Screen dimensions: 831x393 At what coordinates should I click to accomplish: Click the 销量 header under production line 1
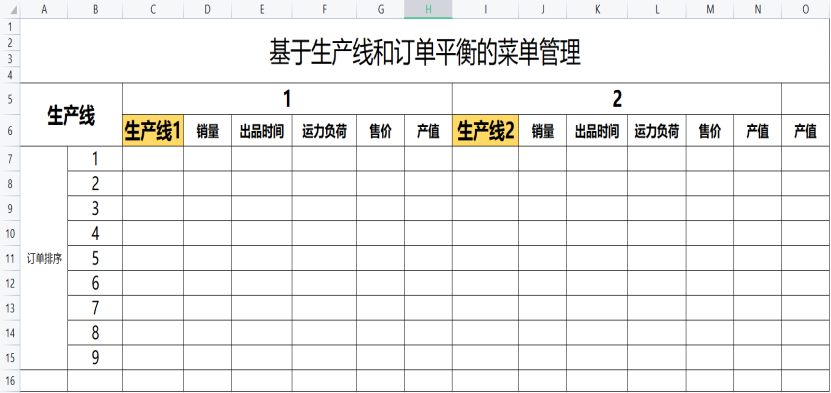(208, 130)
